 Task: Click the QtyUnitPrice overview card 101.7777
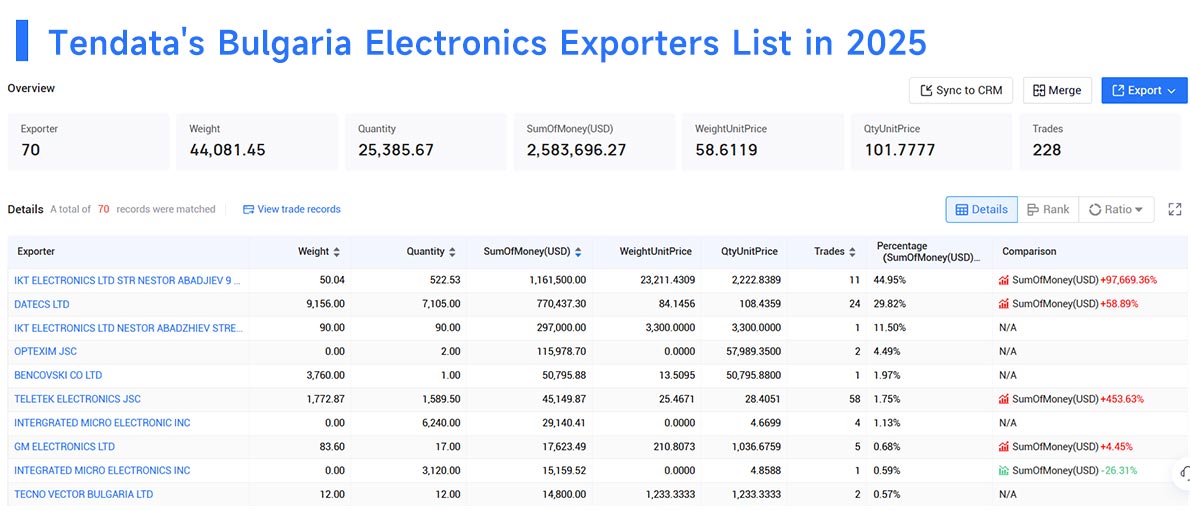[x=931, y=142]
